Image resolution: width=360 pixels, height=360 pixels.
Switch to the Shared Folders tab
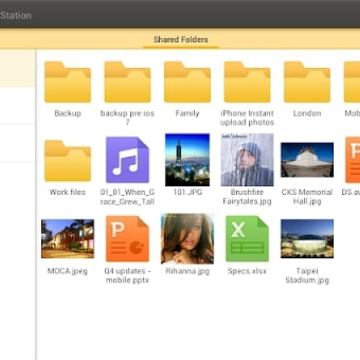(x=181, y=40)
